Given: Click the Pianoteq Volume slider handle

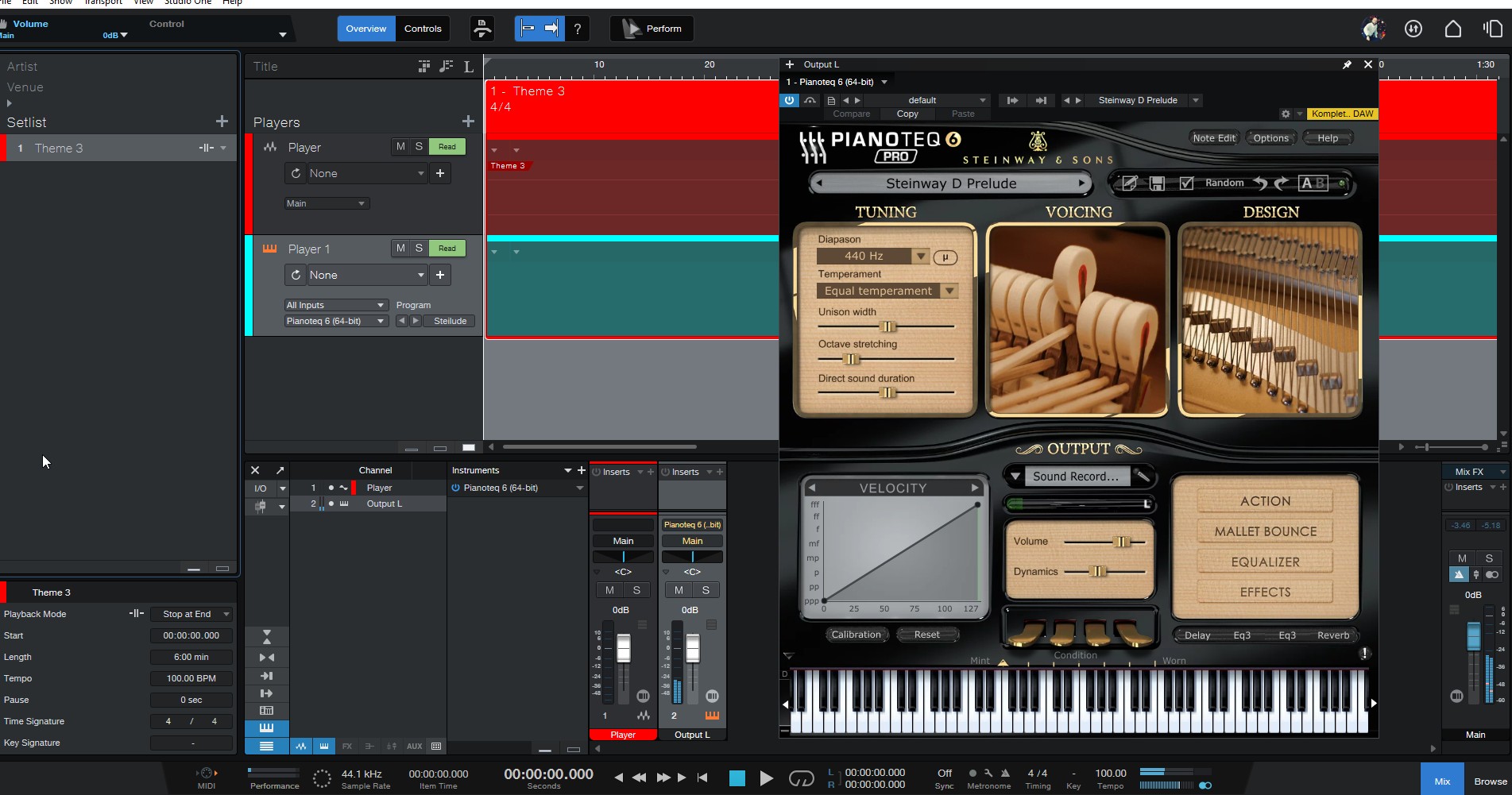Looking at the screenshot, I should click(x=1121, y=542).
